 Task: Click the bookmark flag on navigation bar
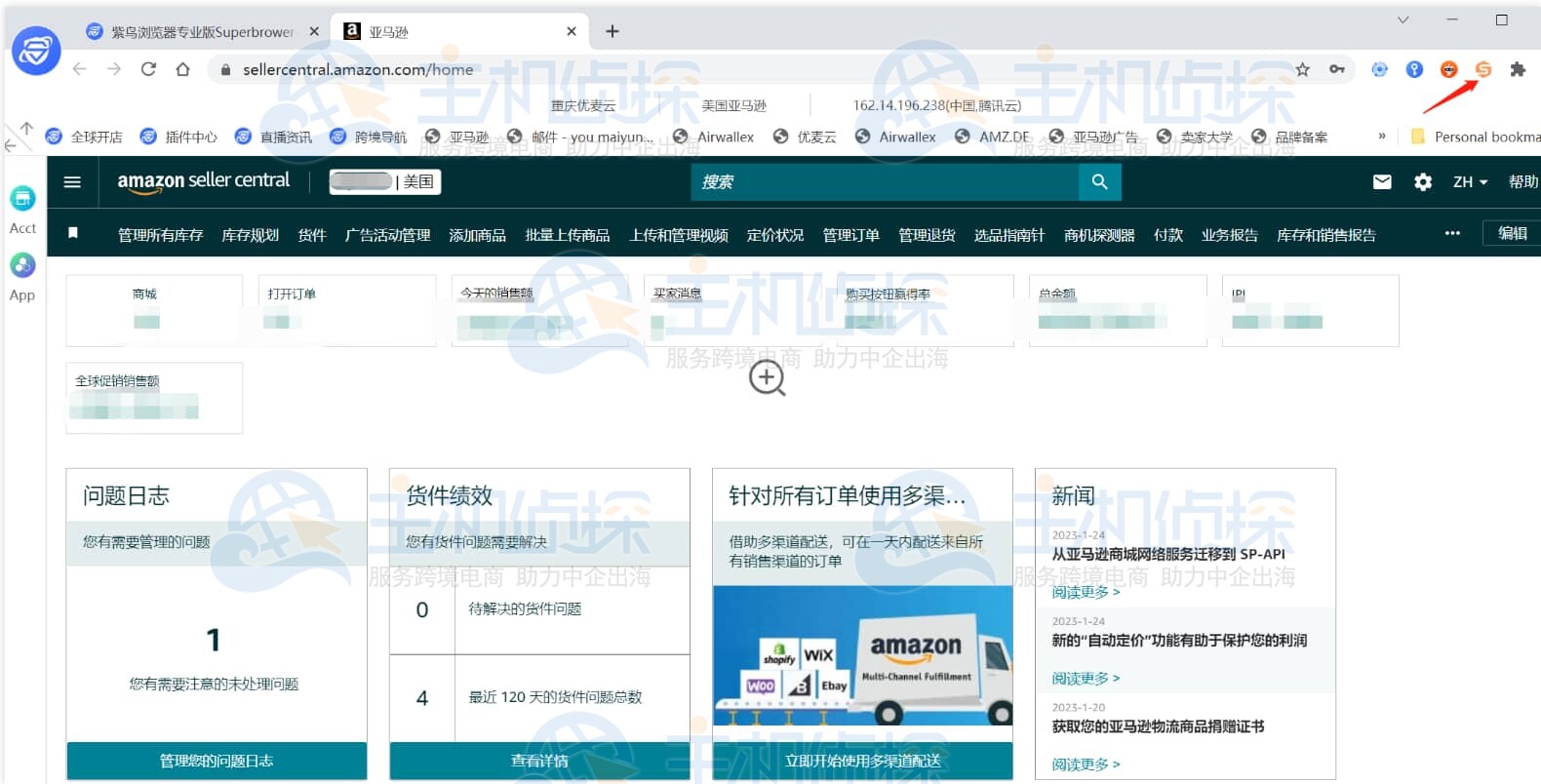(x=73, y=234)
